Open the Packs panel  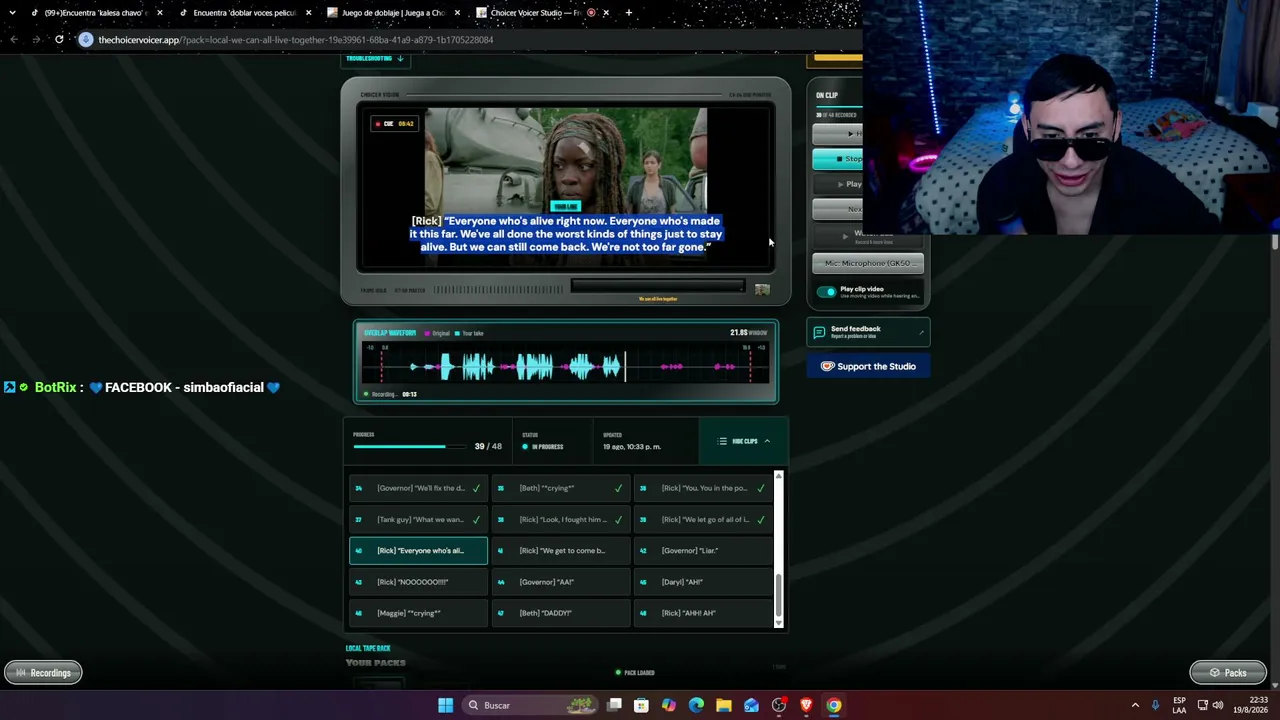pos(1227,673)
